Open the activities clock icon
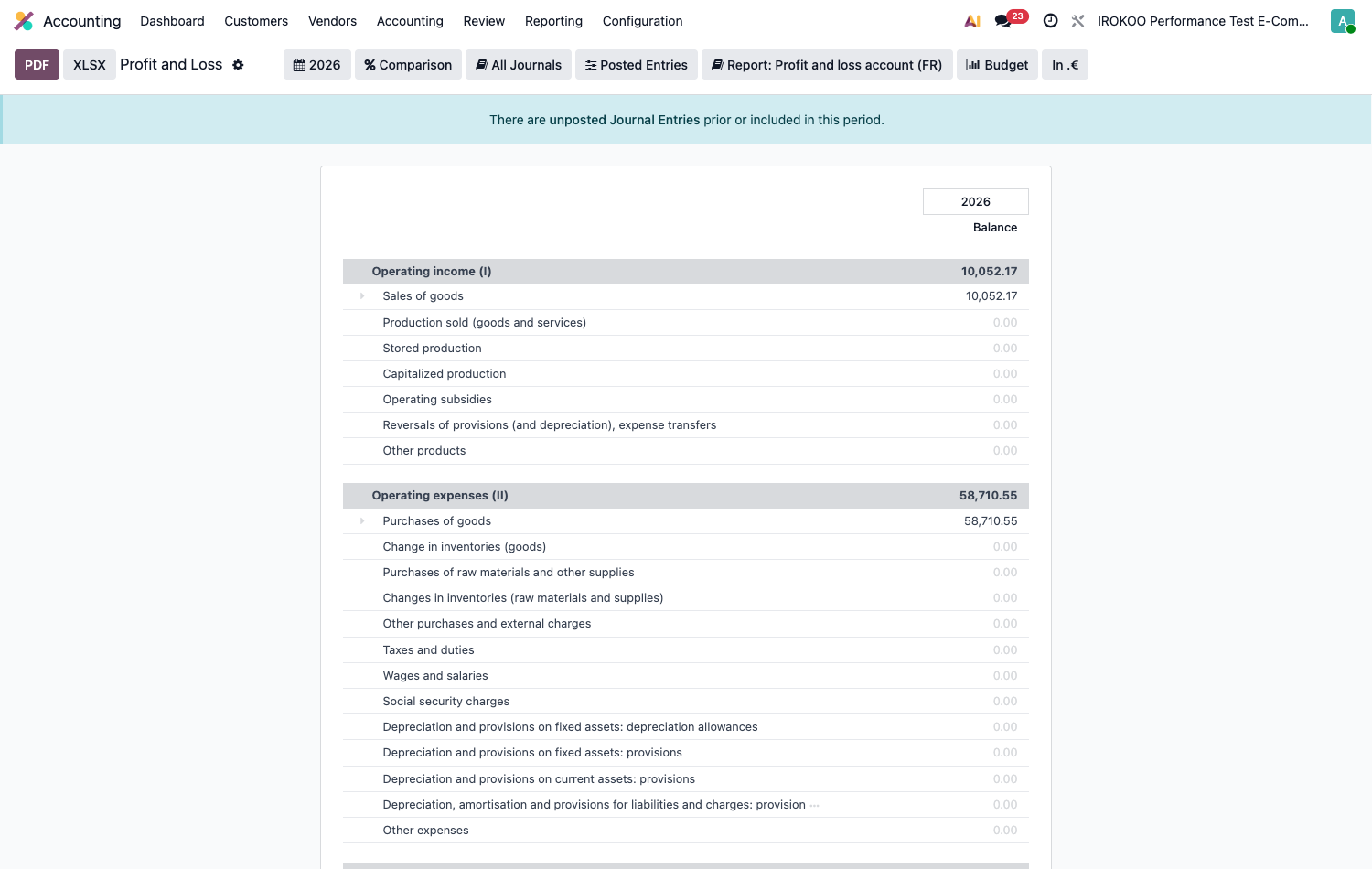 tap(1050, 21)
